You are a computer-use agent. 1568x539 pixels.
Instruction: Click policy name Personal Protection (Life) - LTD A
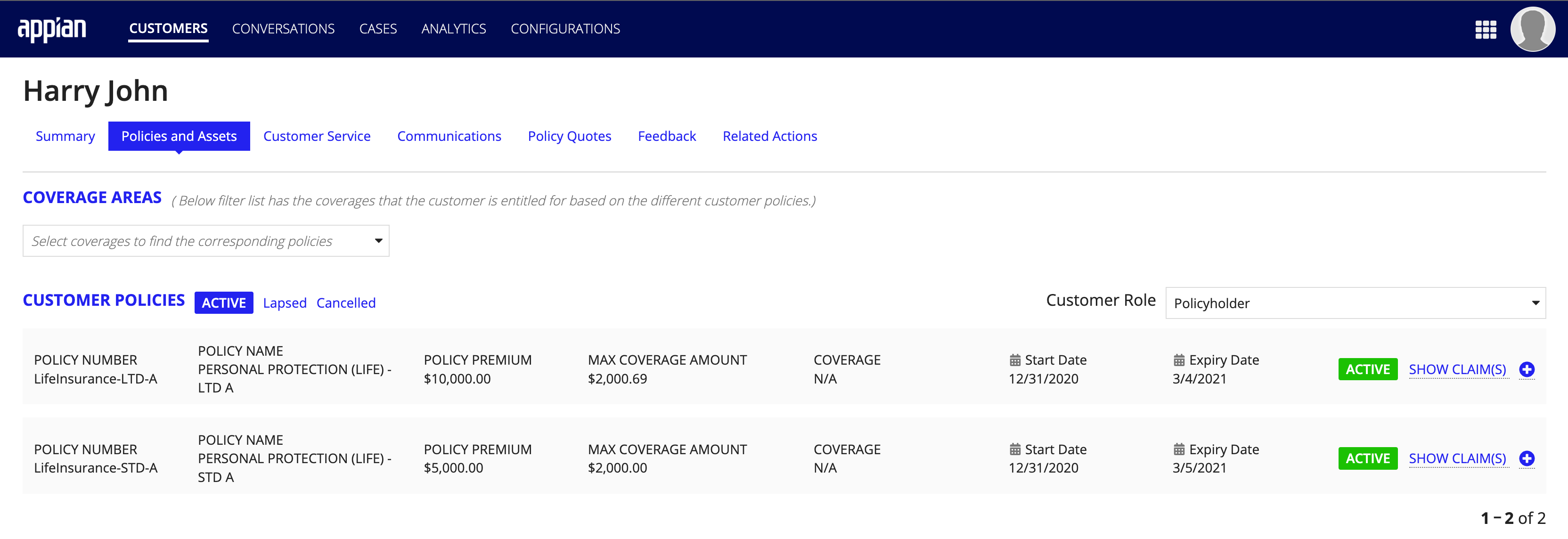[x=294, y=378]
